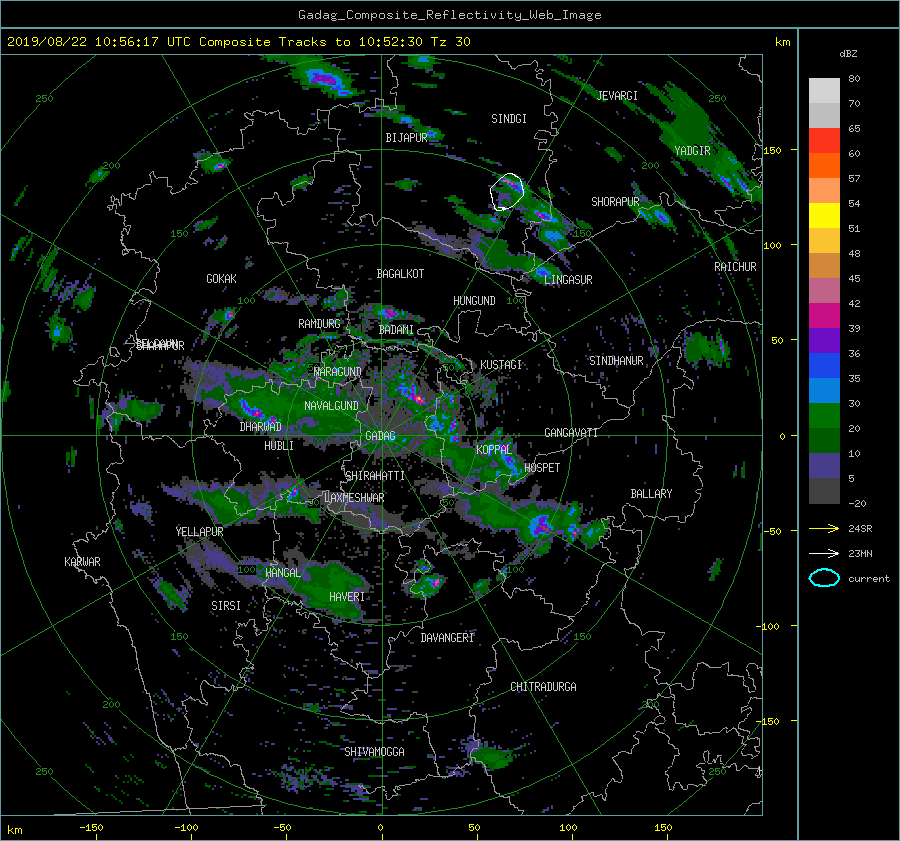The width and height of the screenshot is (900, 841).
Task: Click the NAVALGUND city label
Action: (331, 406)
